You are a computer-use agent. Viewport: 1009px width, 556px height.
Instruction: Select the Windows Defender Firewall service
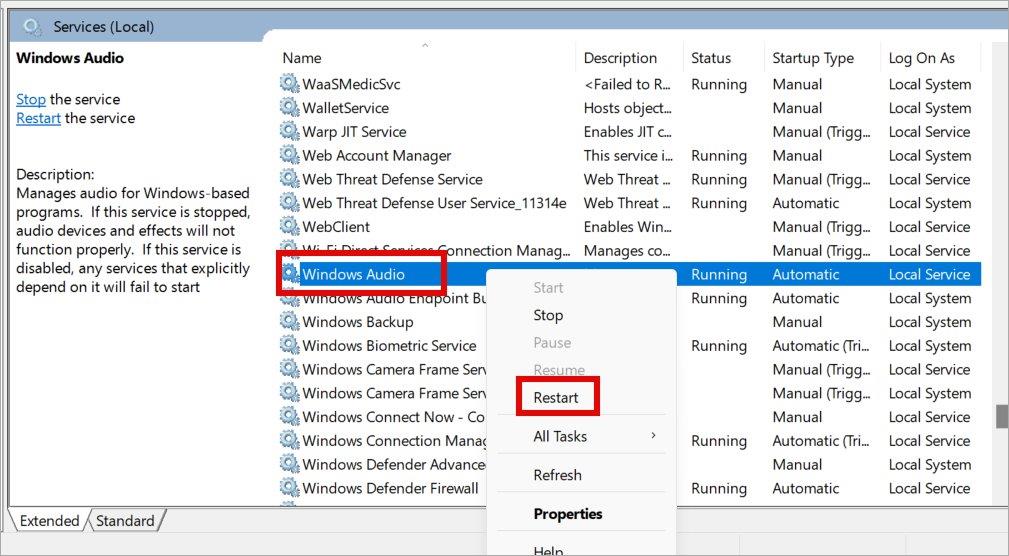tap(391, 489)
